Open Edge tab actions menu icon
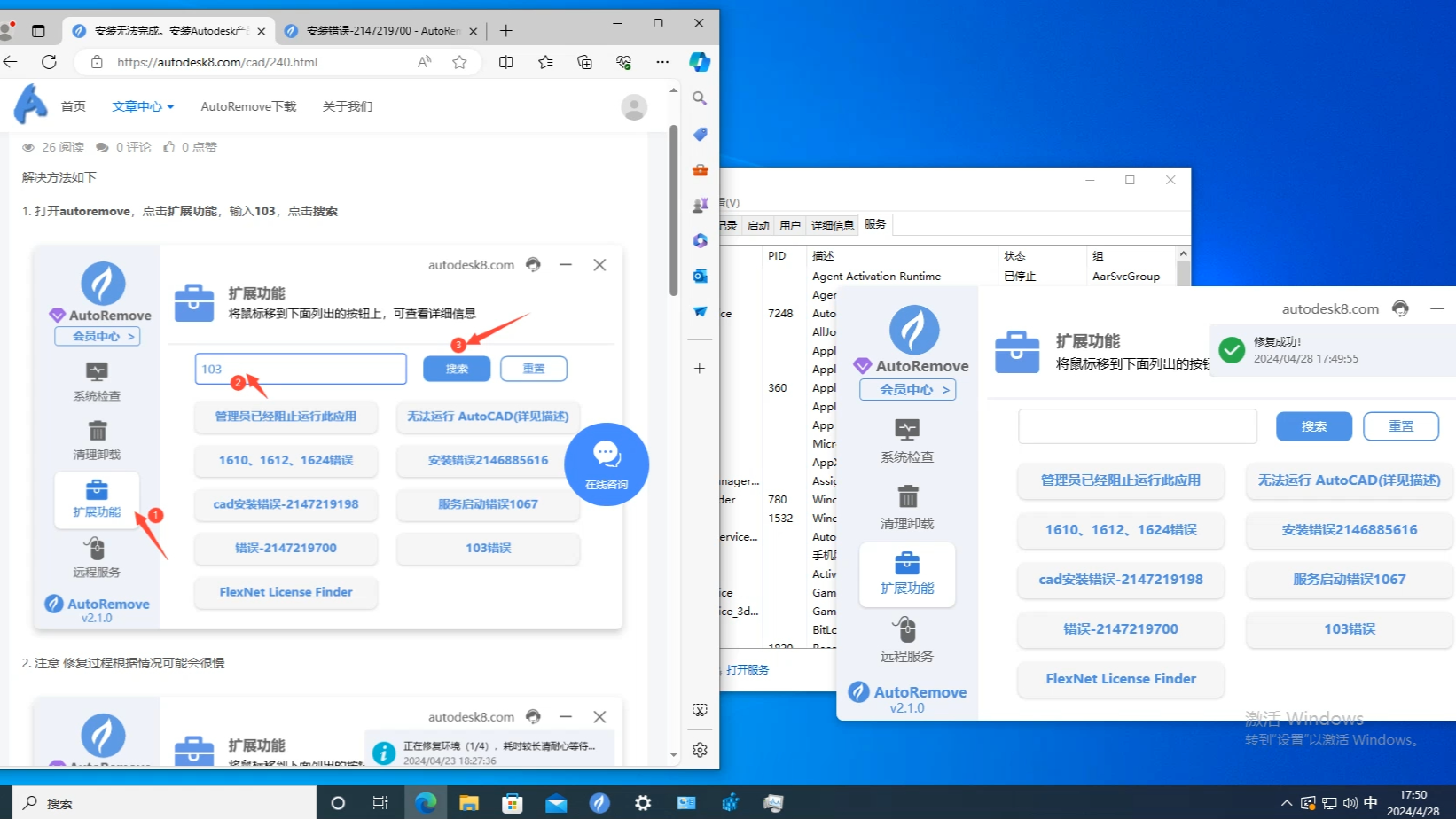This screenshot has height=819, width=1456. coord(38,31)
